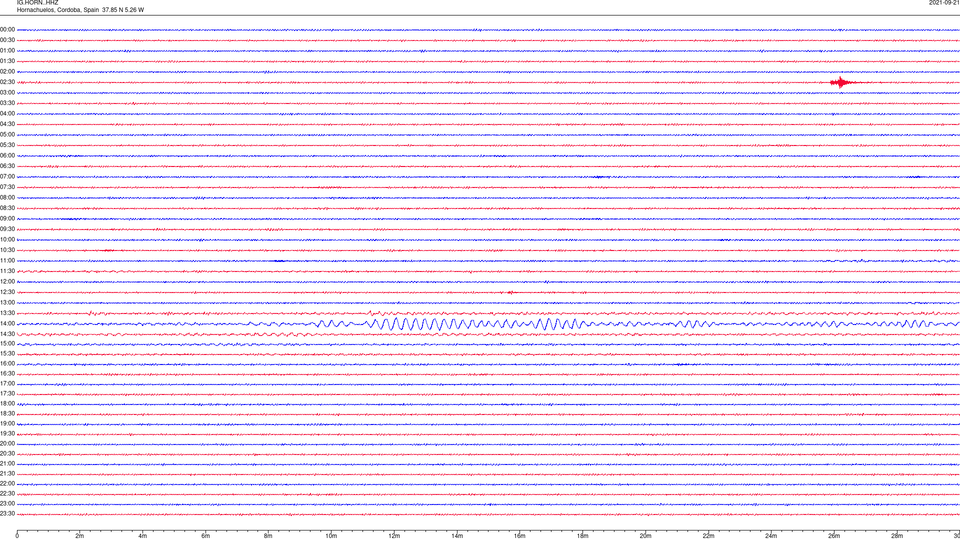960x540 pixels.
Task: Click the 04:00 row time label
Action: click(7, 113)
